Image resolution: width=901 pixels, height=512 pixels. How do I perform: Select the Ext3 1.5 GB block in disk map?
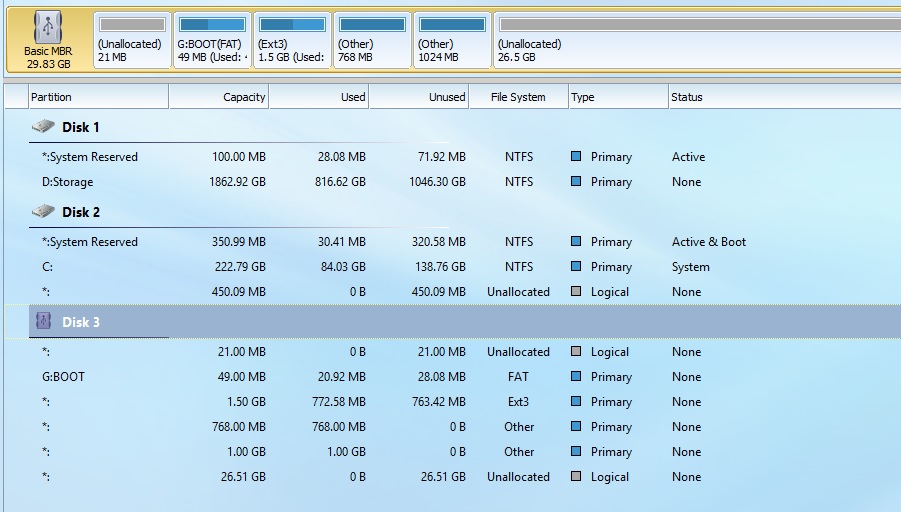[x=292, y=42]
